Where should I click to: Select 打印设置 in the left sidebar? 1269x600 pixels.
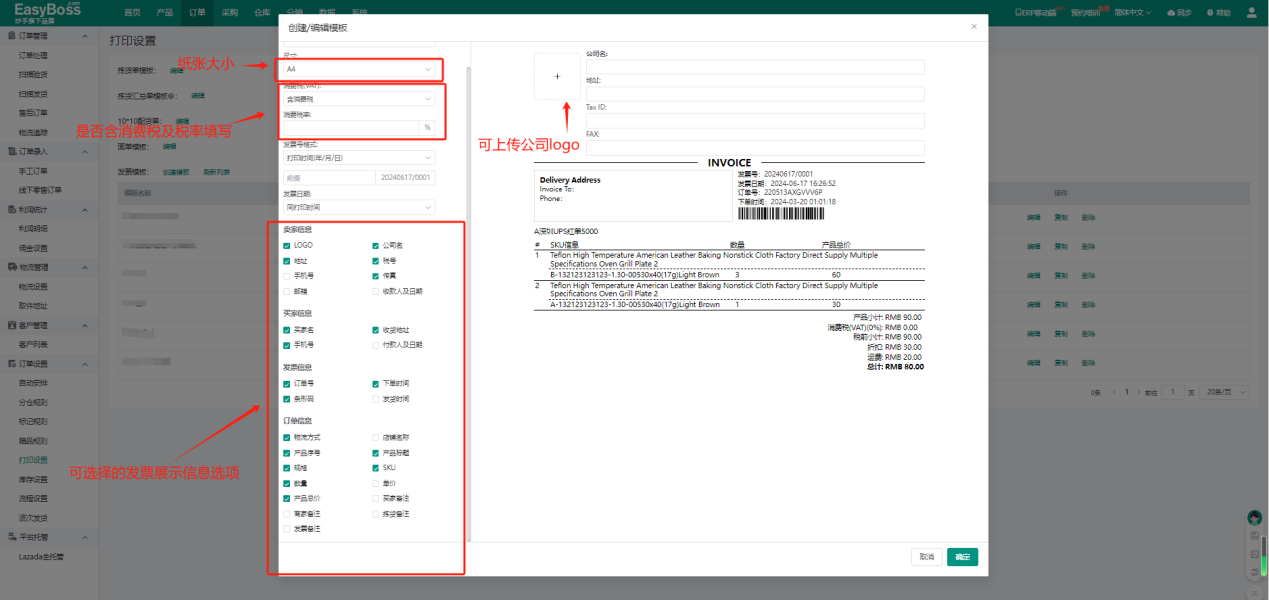tap(33, 460)
